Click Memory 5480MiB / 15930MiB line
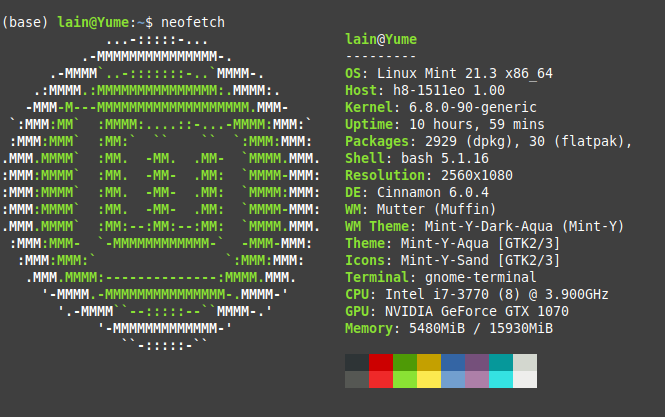665x417 pixels. [x=449, y=328]
